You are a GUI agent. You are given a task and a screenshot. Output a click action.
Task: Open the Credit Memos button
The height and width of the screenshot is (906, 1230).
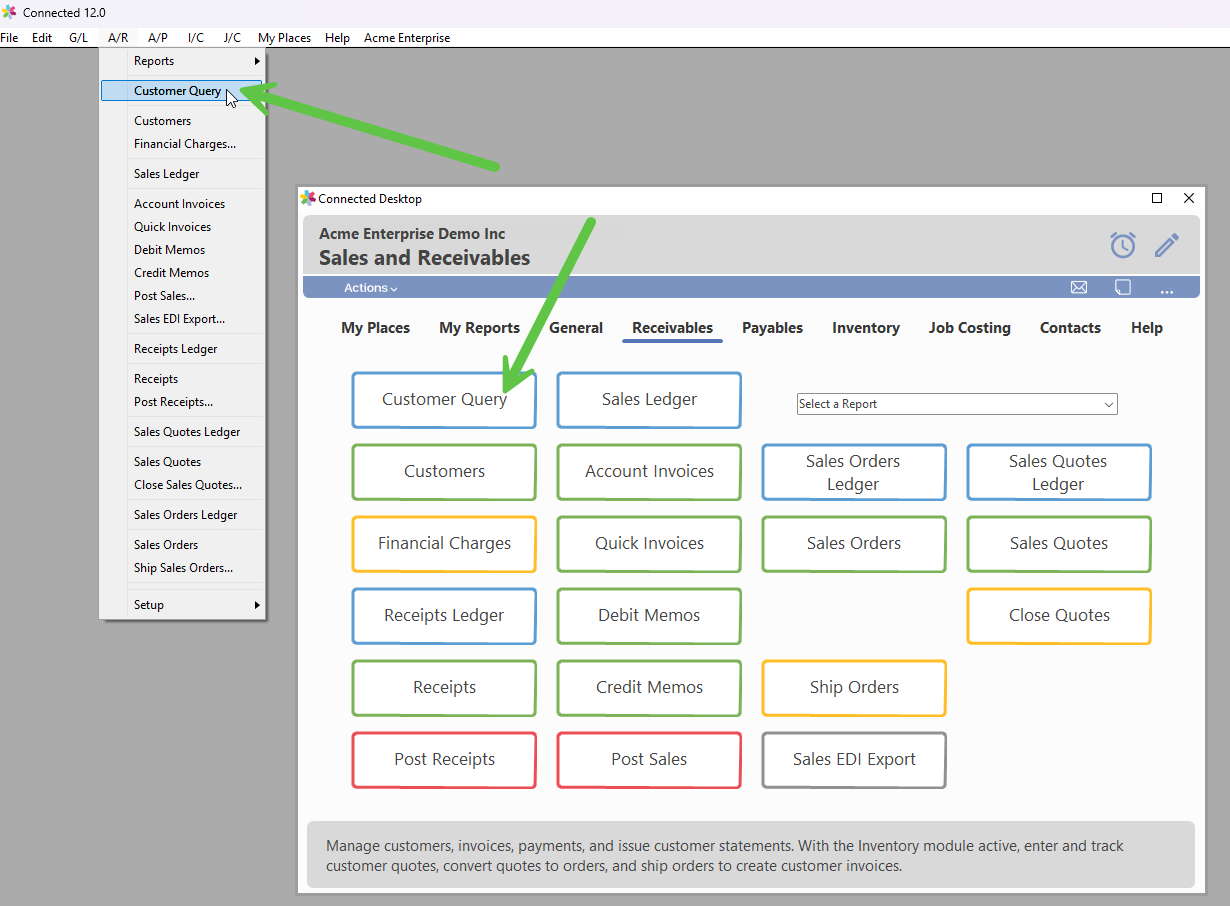649,688
